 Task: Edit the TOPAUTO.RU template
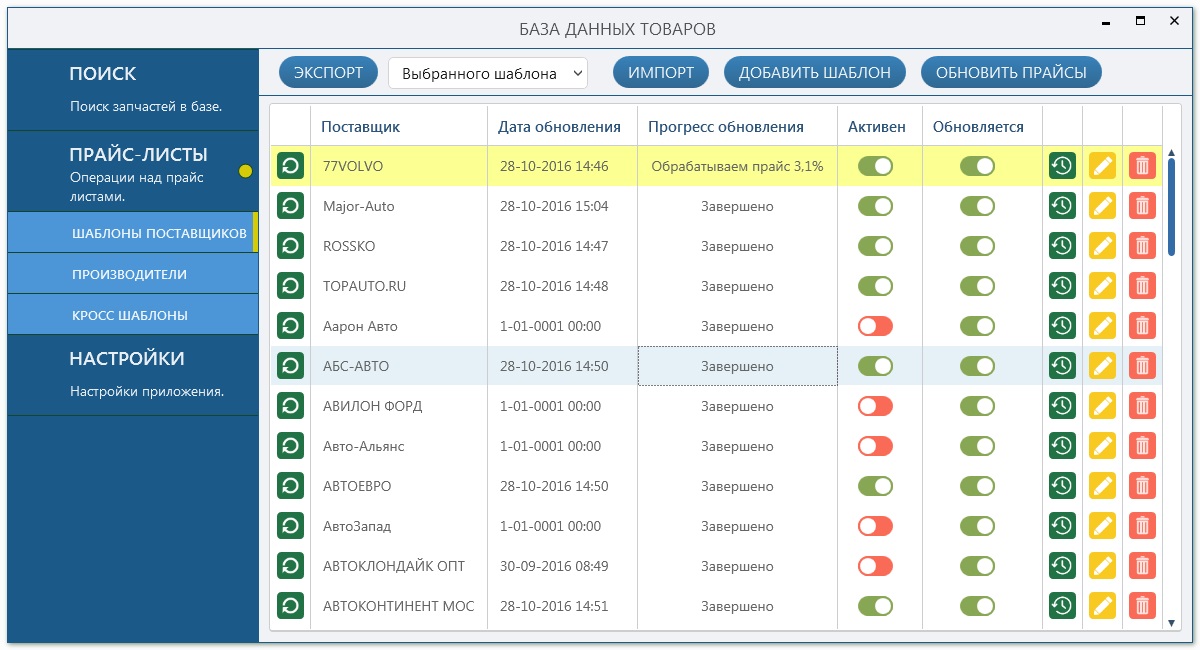[x=1102, y=286]
